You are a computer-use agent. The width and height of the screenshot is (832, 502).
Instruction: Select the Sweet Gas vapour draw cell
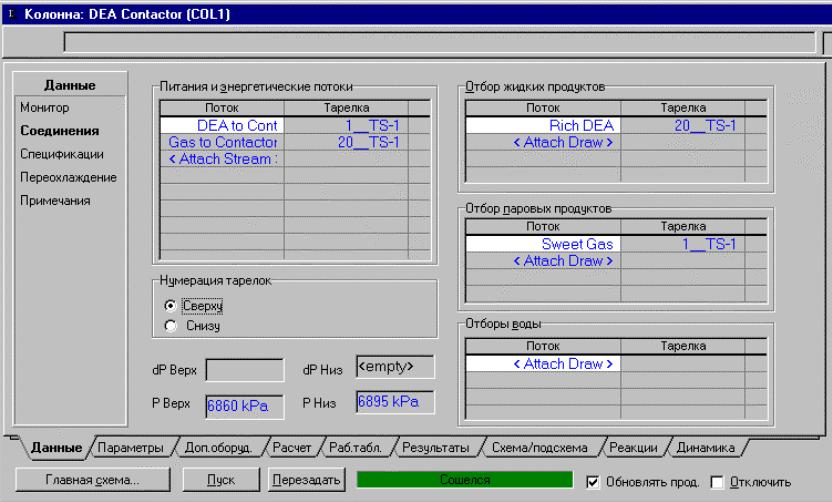[543, 244]
